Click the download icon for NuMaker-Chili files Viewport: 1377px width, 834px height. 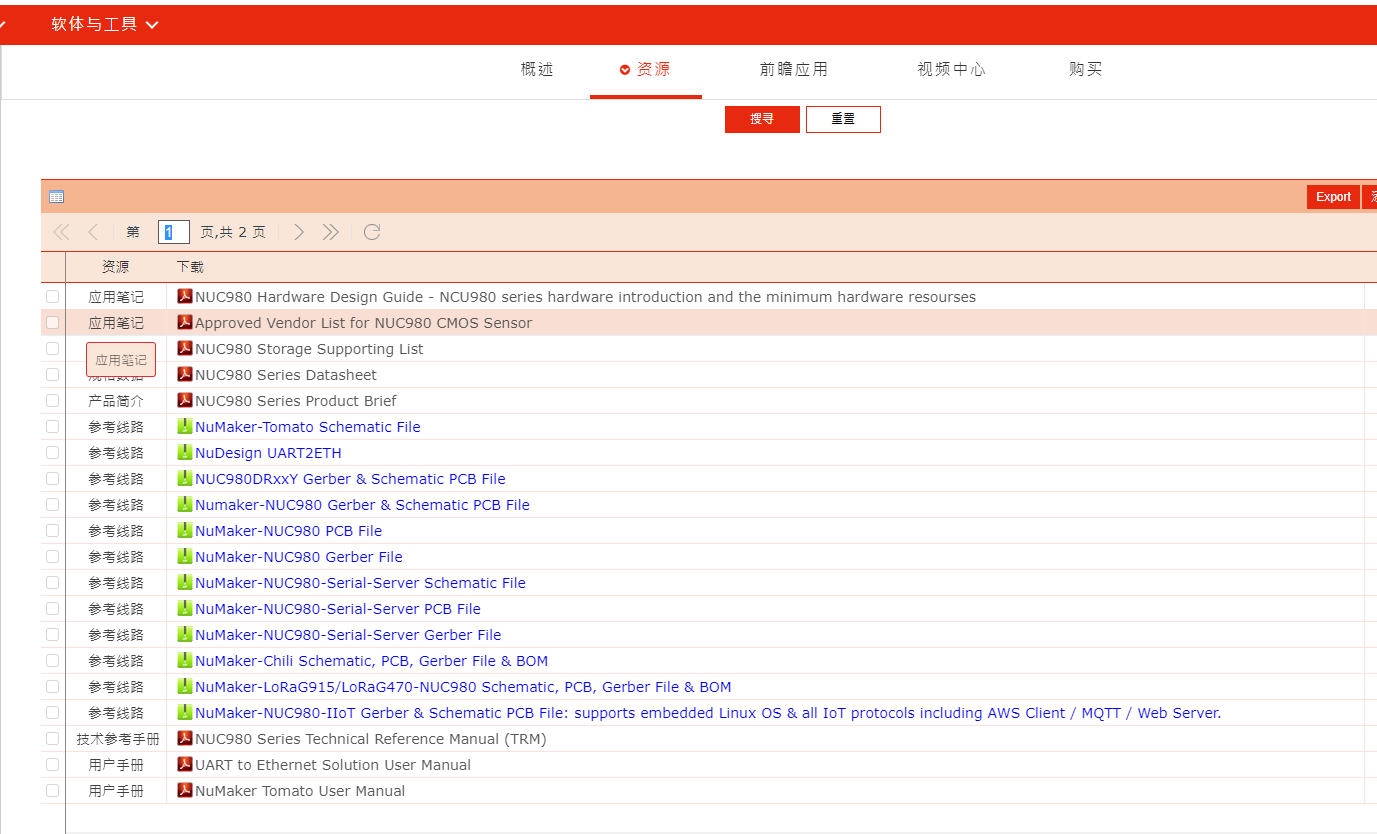point(185,660)
